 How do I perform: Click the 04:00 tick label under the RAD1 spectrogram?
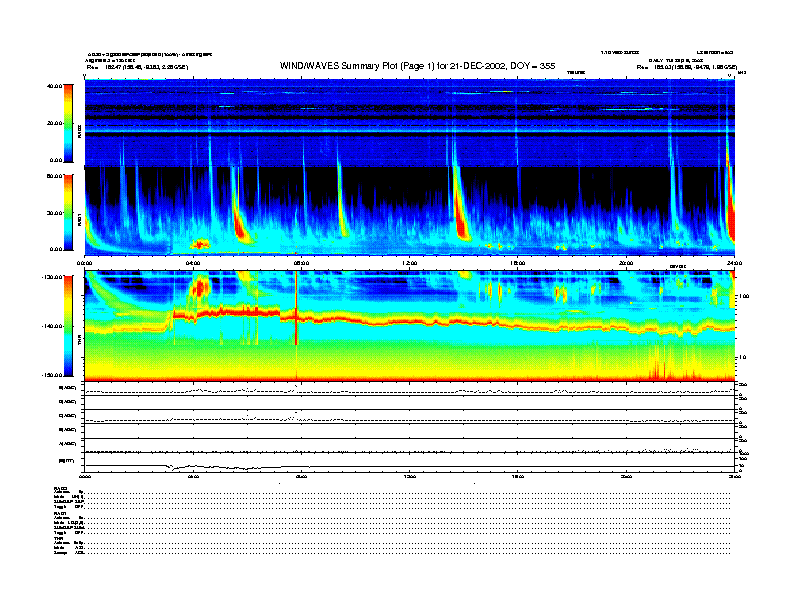point(193,263)
